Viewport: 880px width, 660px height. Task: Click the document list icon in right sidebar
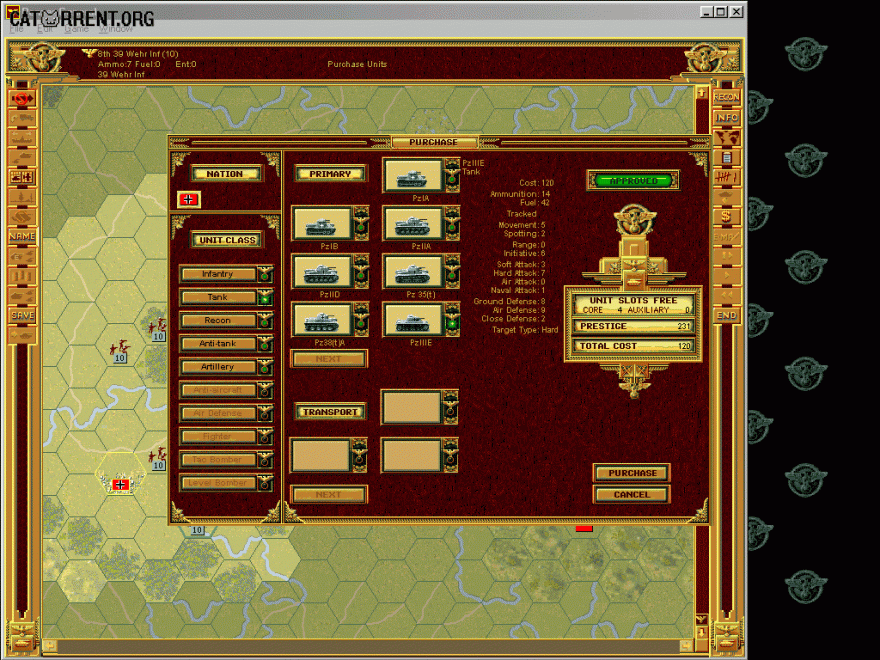pyautogui.click(x=726, y=158)
